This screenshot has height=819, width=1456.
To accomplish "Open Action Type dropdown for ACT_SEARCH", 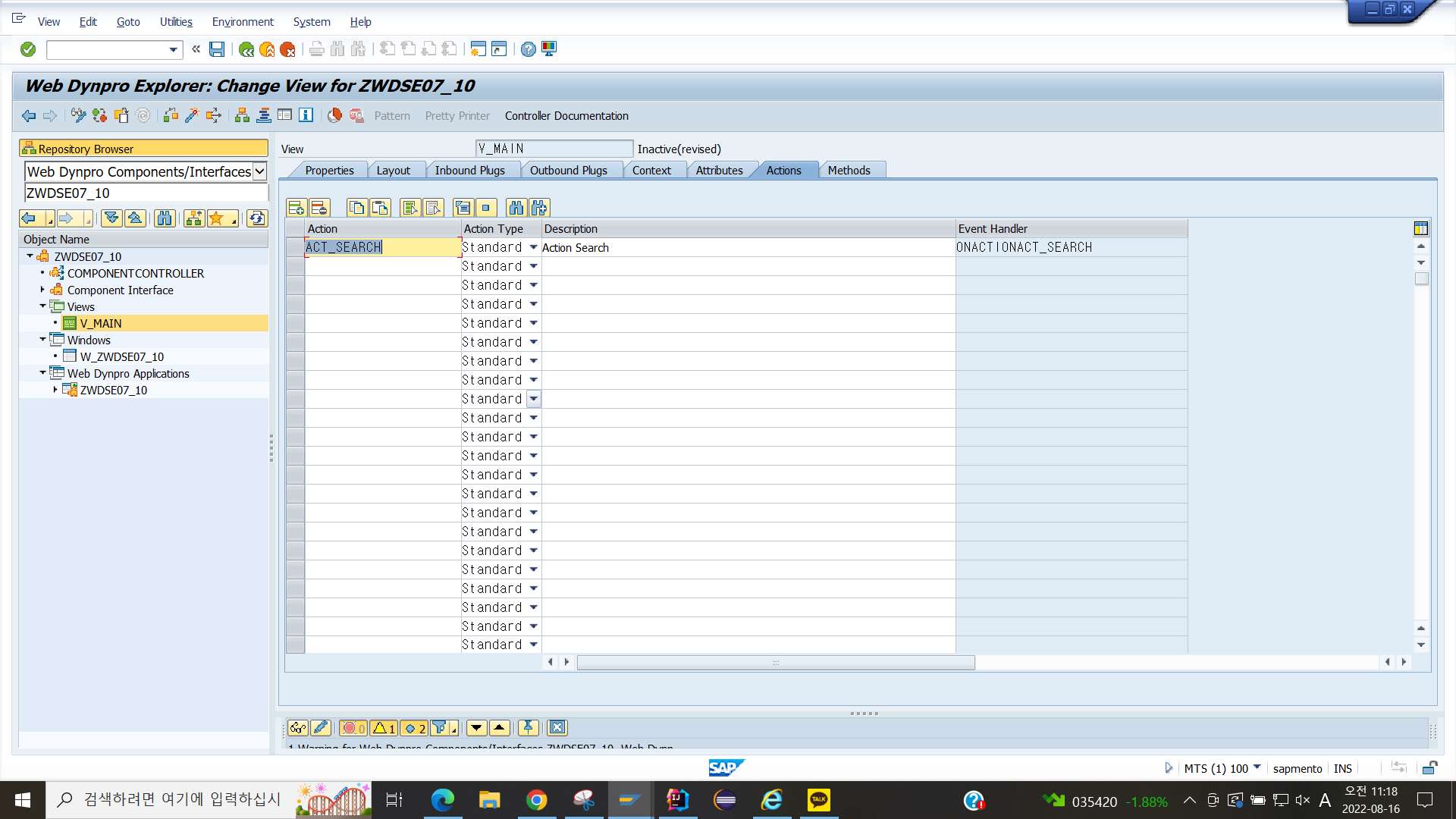I will click(x=533, y=247).
